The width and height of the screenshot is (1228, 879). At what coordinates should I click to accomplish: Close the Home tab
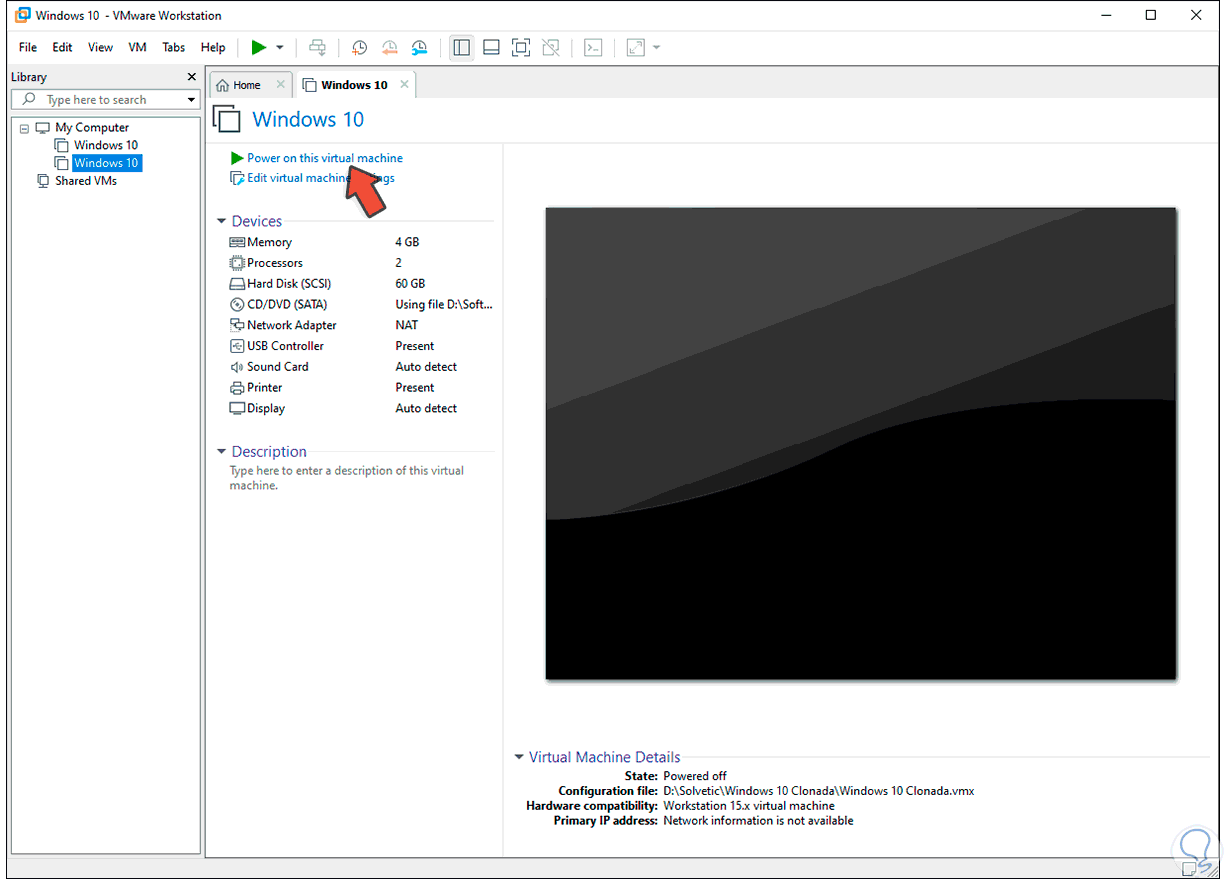tap(280, 85)
